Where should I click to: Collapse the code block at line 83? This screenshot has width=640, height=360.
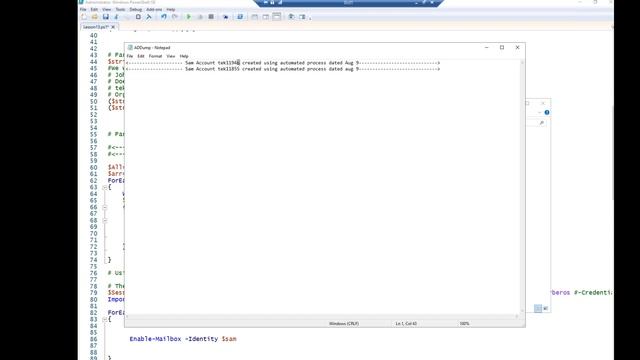(x=104, y=320)
